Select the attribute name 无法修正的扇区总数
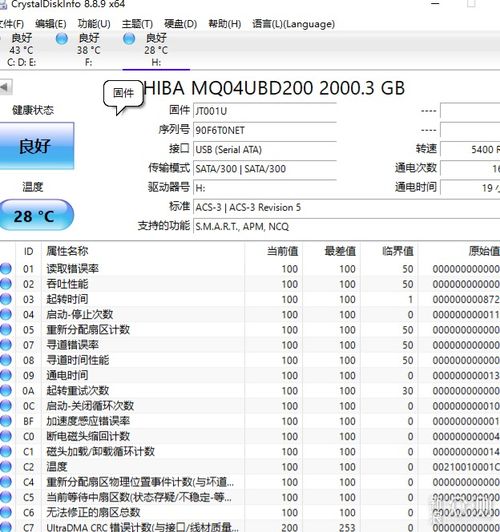Image resolution: width=500 pixels, height=532 pixels. coord(93,512)
